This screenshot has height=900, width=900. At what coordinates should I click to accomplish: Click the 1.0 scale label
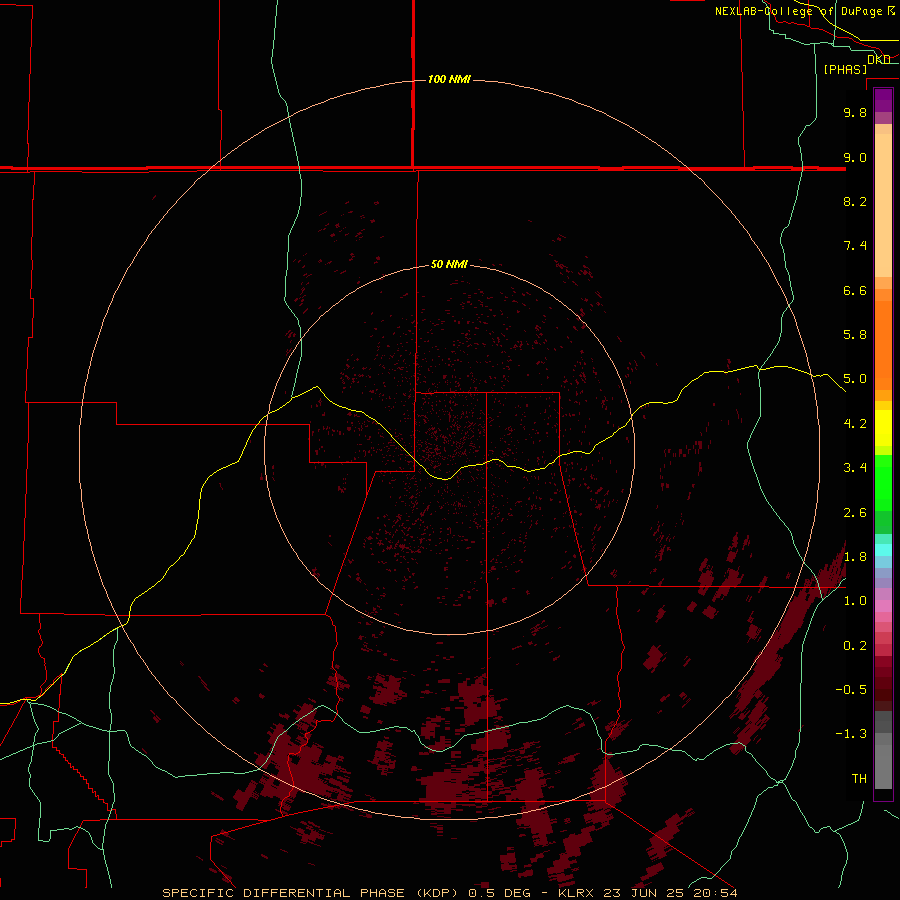point(855,601)
